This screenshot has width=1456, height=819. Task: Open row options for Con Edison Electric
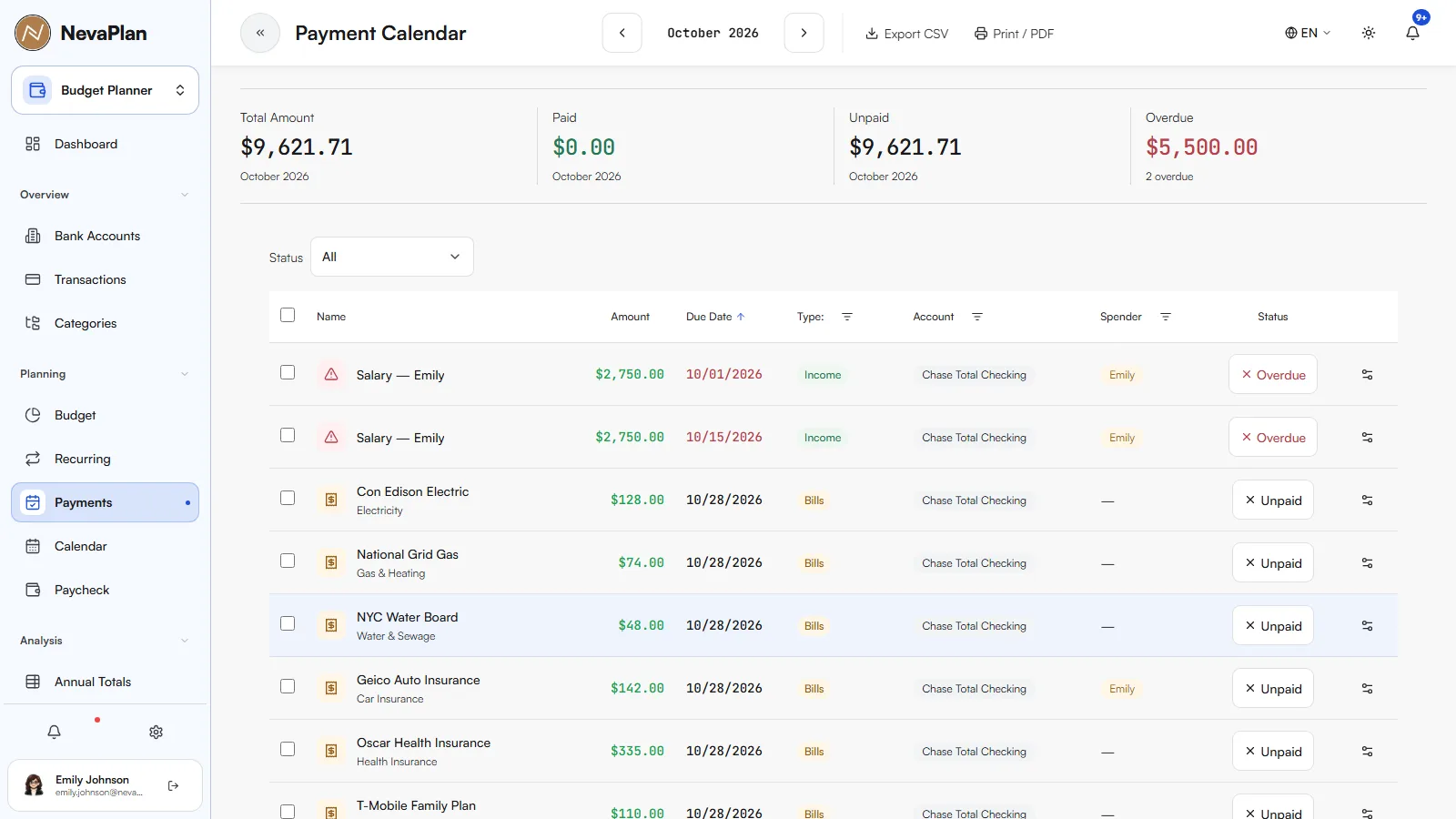tap(1367, 500)
